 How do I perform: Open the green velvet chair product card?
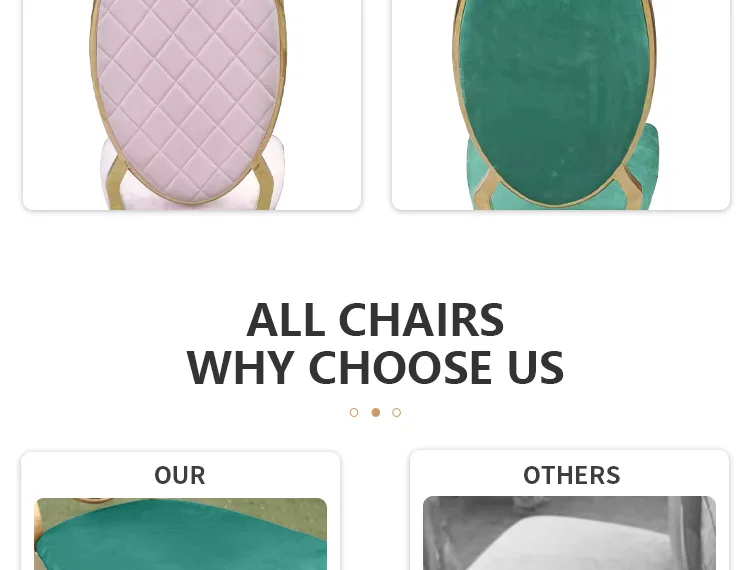point(561,105)
